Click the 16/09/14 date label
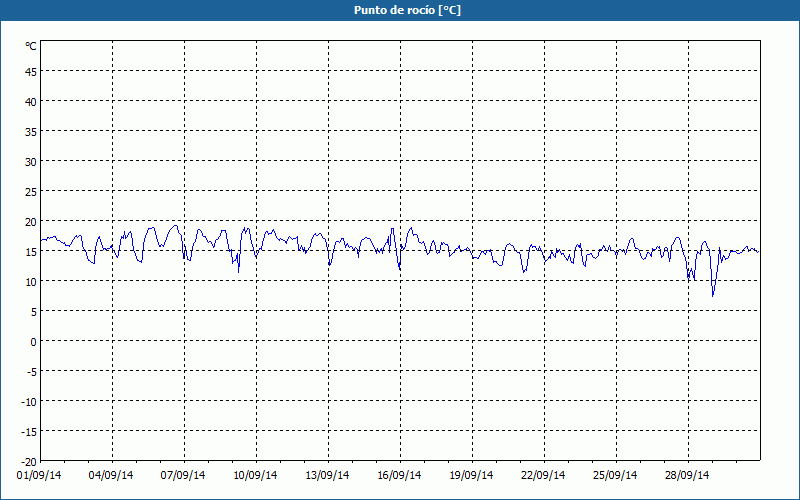This screenshot has height=500, width=800. click(x=399, y=475)
